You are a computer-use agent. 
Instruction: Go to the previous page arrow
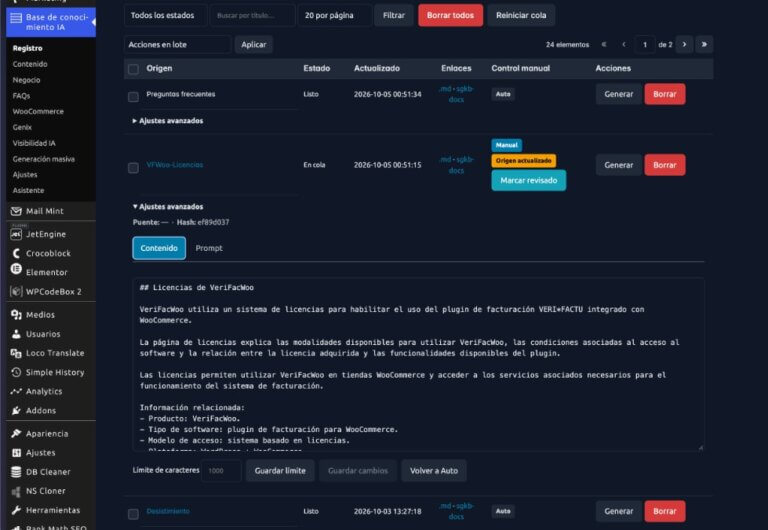pos(624,45)
